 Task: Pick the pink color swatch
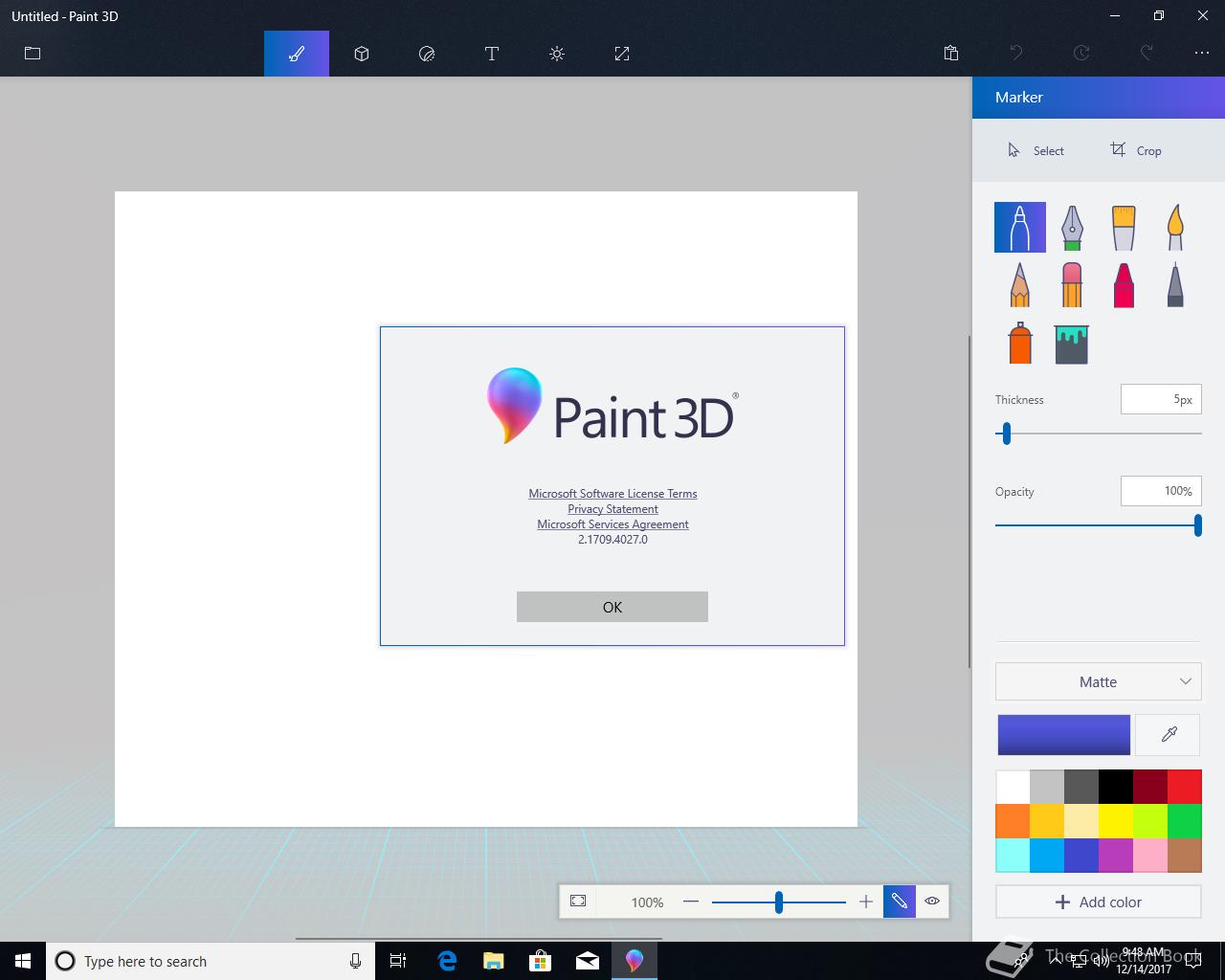coord(1150,856)
